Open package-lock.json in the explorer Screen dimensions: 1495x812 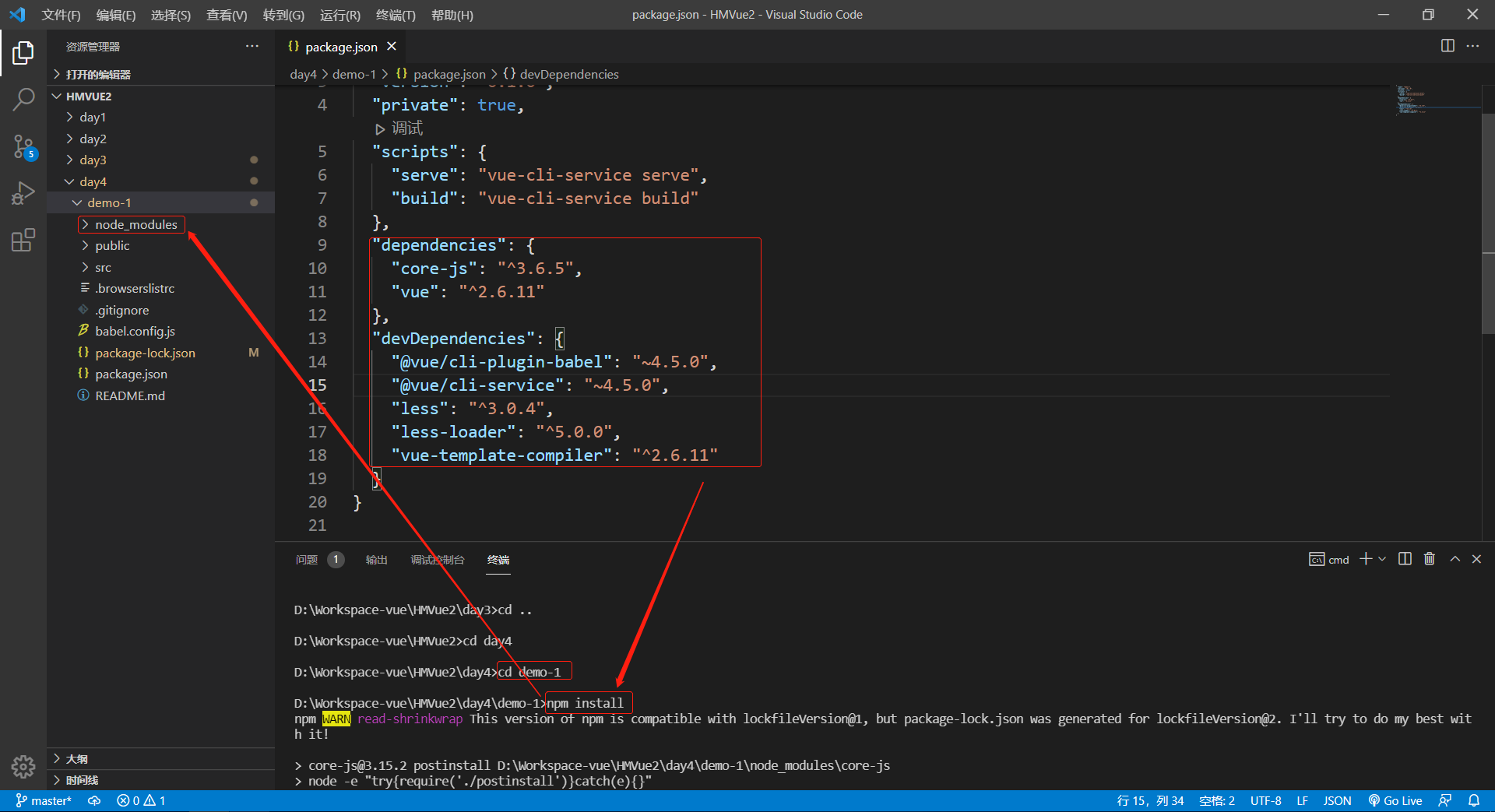161,353
